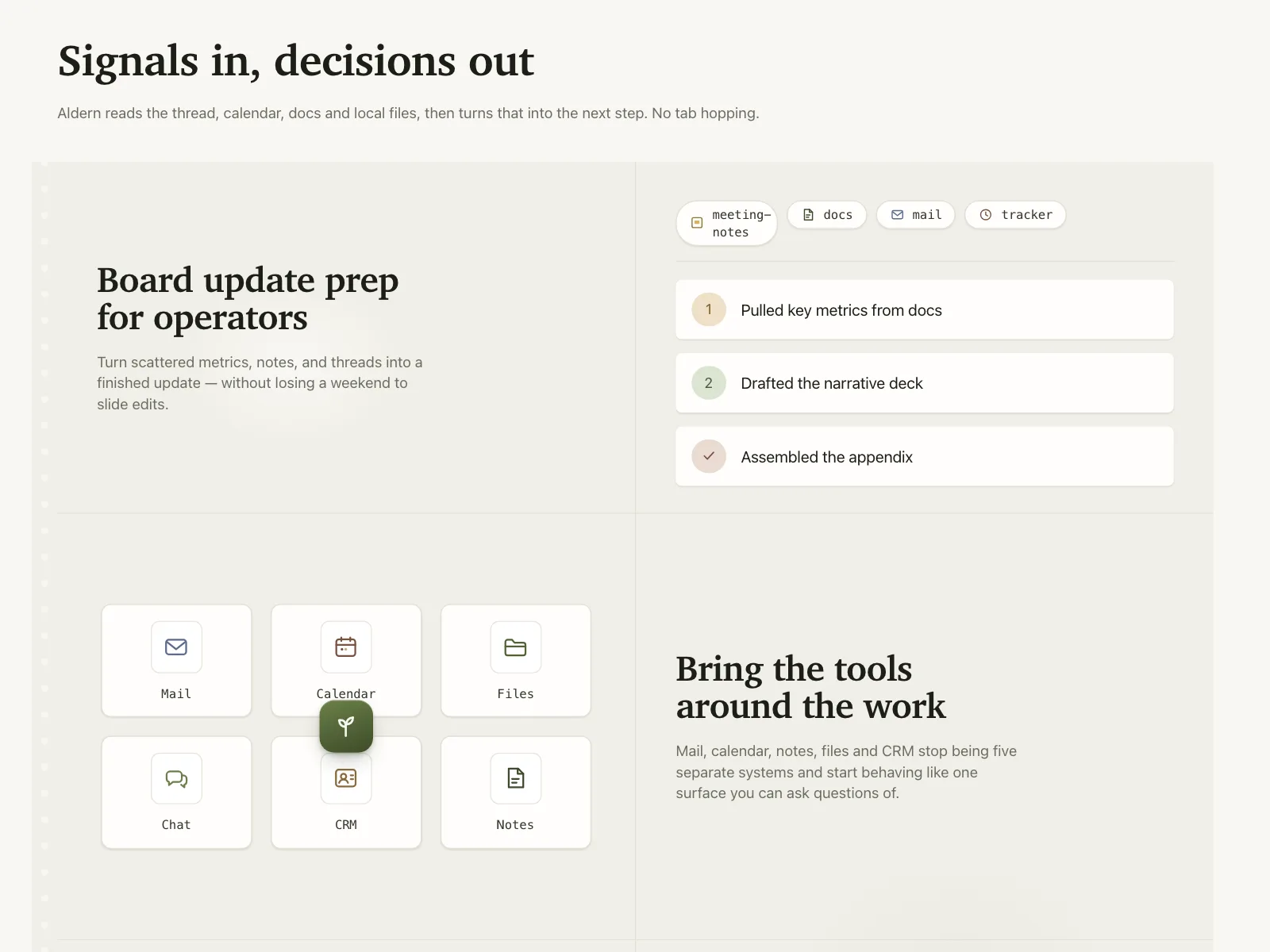Open step two Drafted the narrative deck

tap(925, 383)
